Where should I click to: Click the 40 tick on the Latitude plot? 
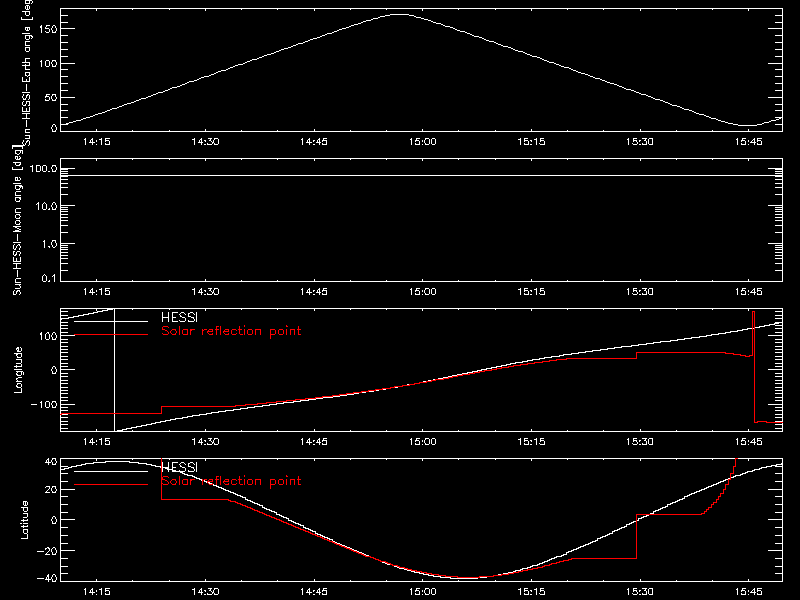pos(51,462)
